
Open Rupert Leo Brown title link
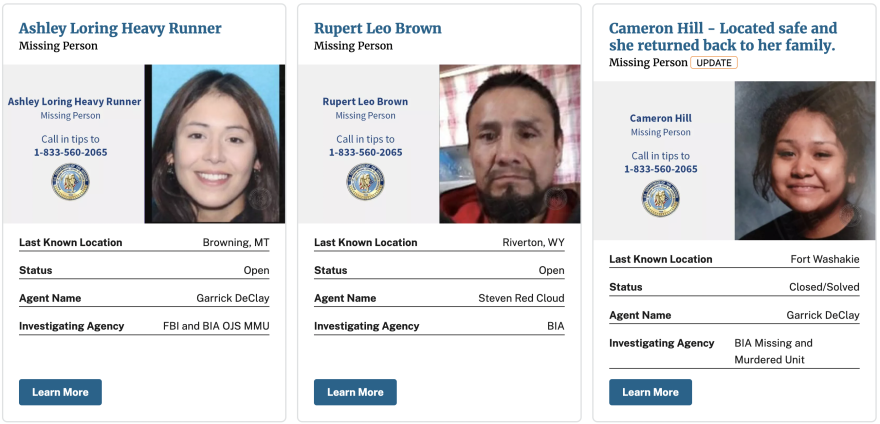(x=378, y=28)
